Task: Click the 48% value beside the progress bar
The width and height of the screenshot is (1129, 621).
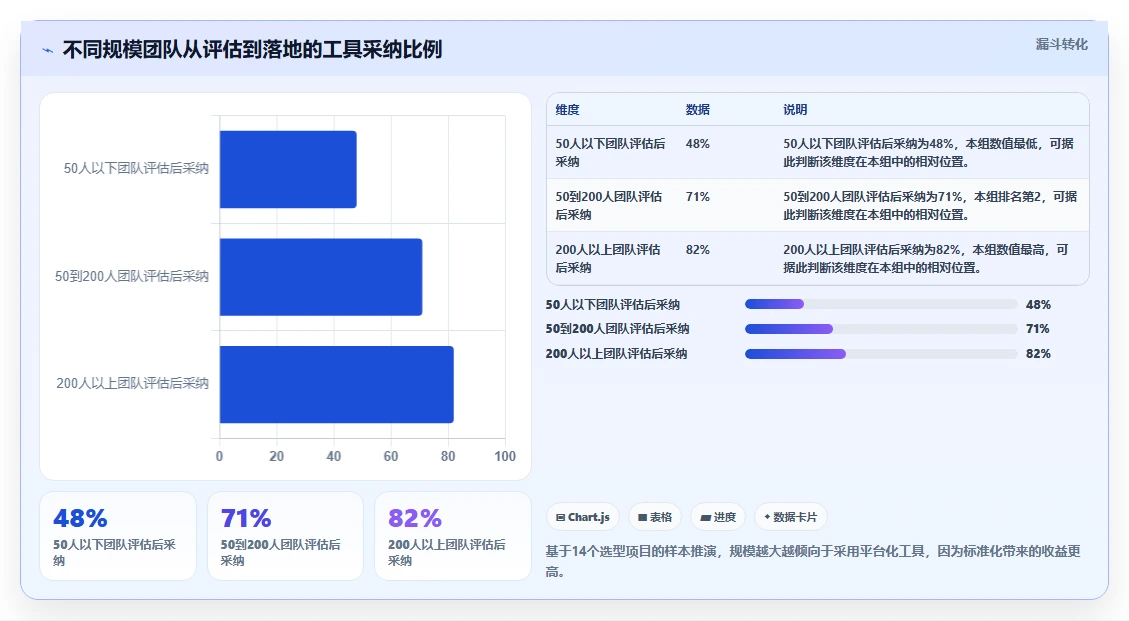Action: 1038,305
